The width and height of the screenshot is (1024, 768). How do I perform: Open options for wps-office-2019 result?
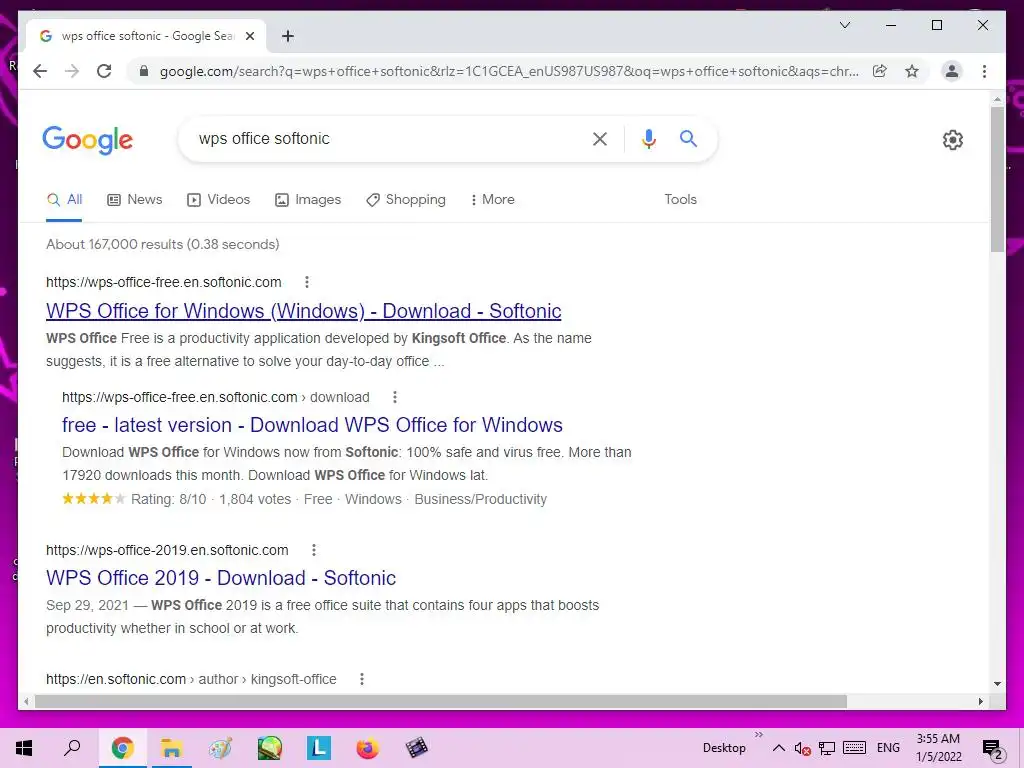313,550
